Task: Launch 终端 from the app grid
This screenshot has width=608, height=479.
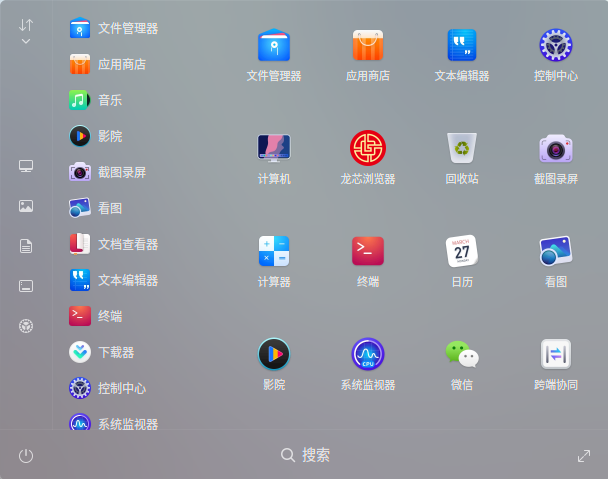Action: pyautogui.click(x=368, y=261)
